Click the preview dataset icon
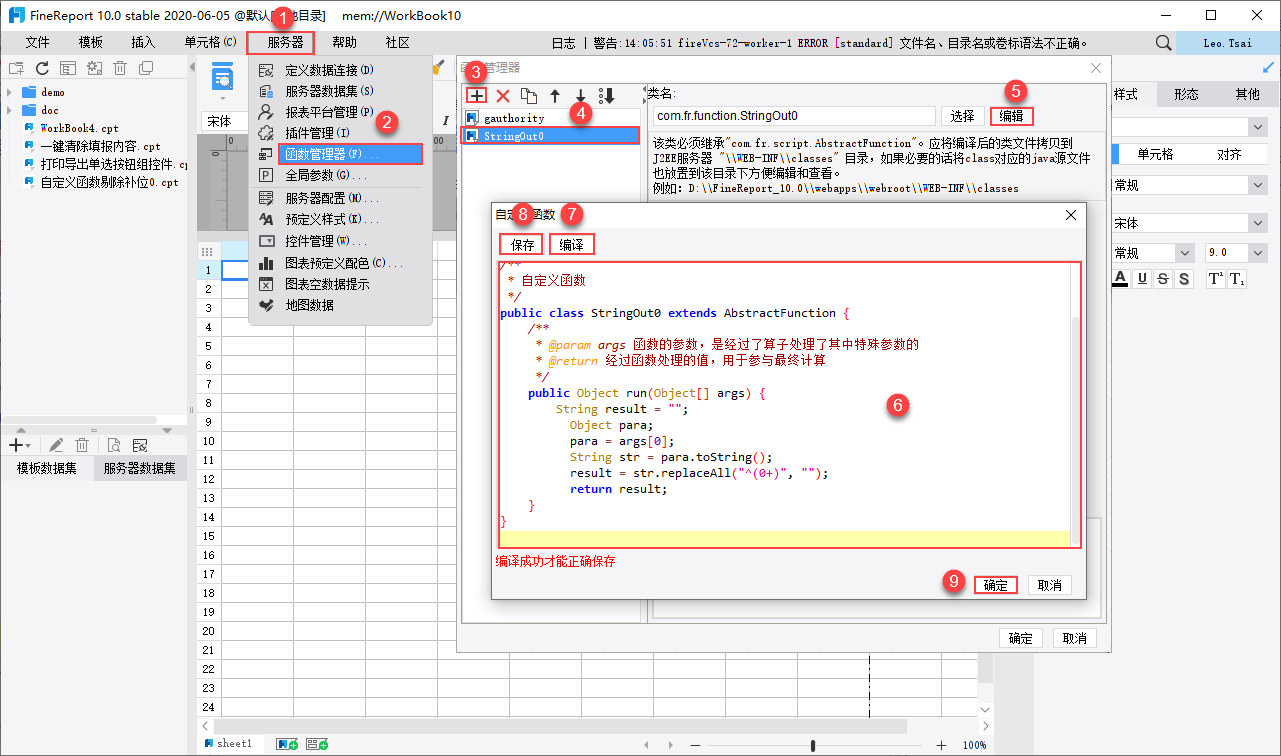Viewport: 1281px width, 756px height. click(x=114, y=445)
